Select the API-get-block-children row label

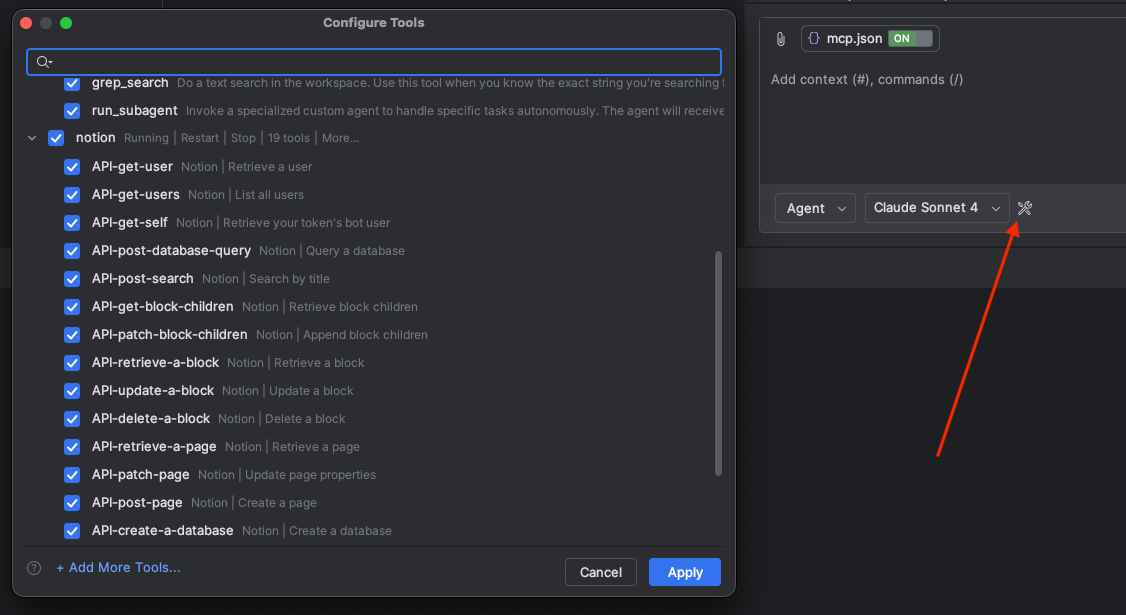point(162,307)
